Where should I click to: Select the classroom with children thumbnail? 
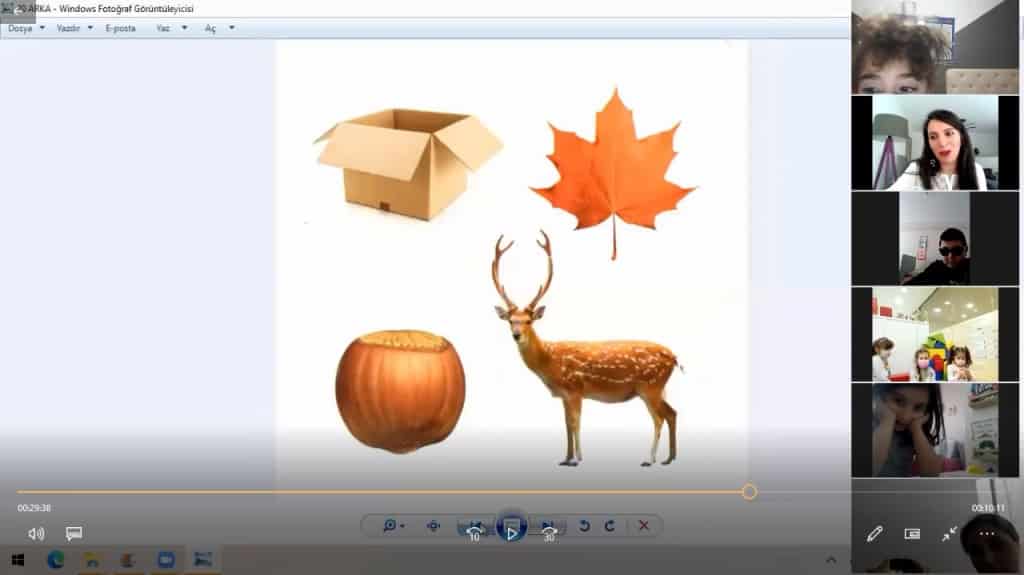[935, 335]
